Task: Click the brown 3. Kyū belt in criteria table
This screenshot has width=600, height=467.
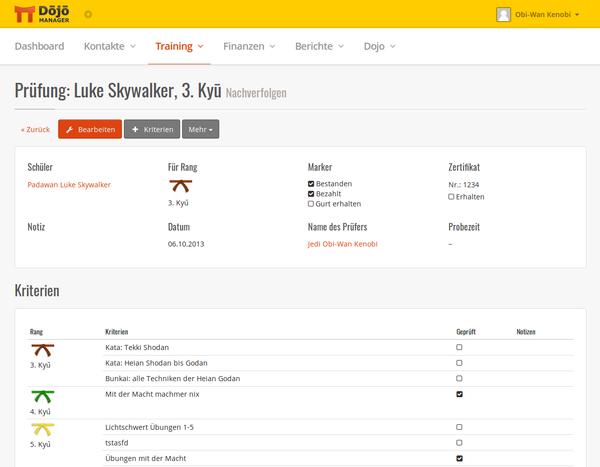Action: (42, 351)
